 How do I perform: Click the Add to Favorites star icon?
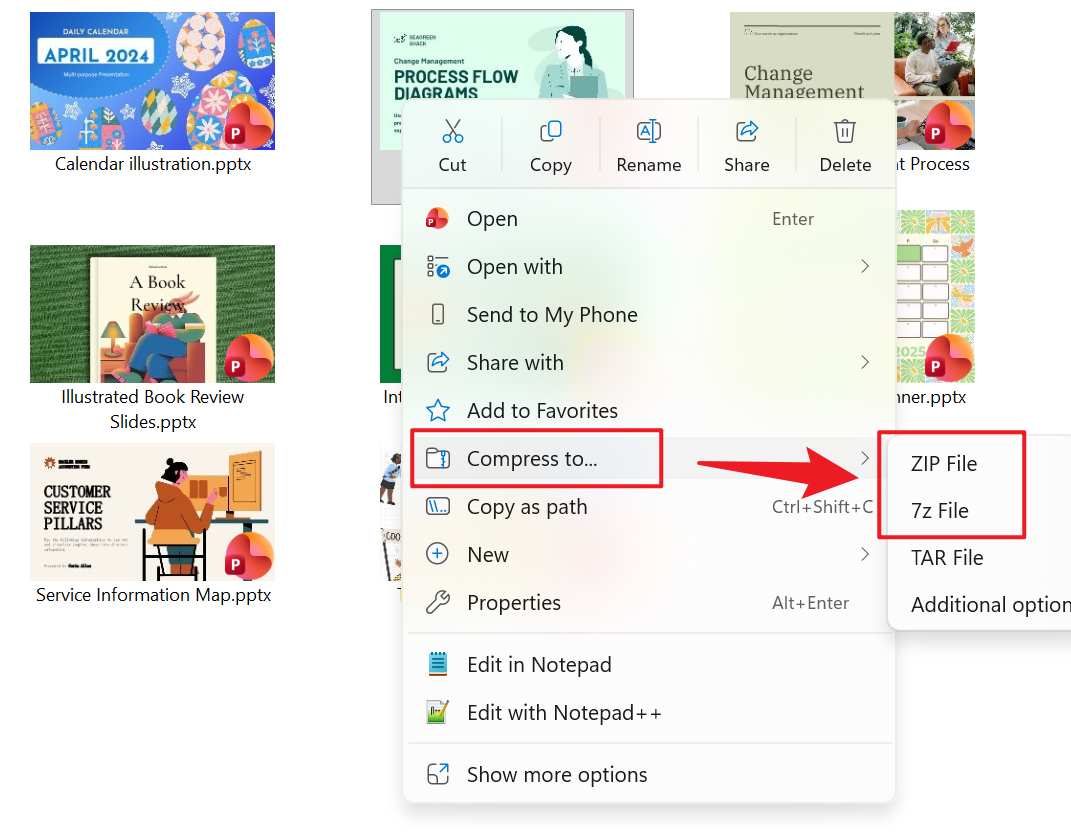[438, 410]
